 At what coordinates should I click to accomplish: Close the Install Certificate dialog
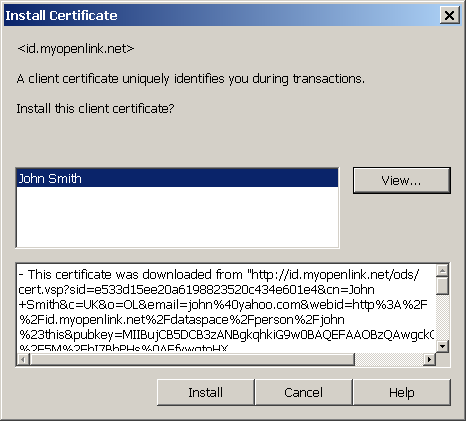click(x=449, y=15)
